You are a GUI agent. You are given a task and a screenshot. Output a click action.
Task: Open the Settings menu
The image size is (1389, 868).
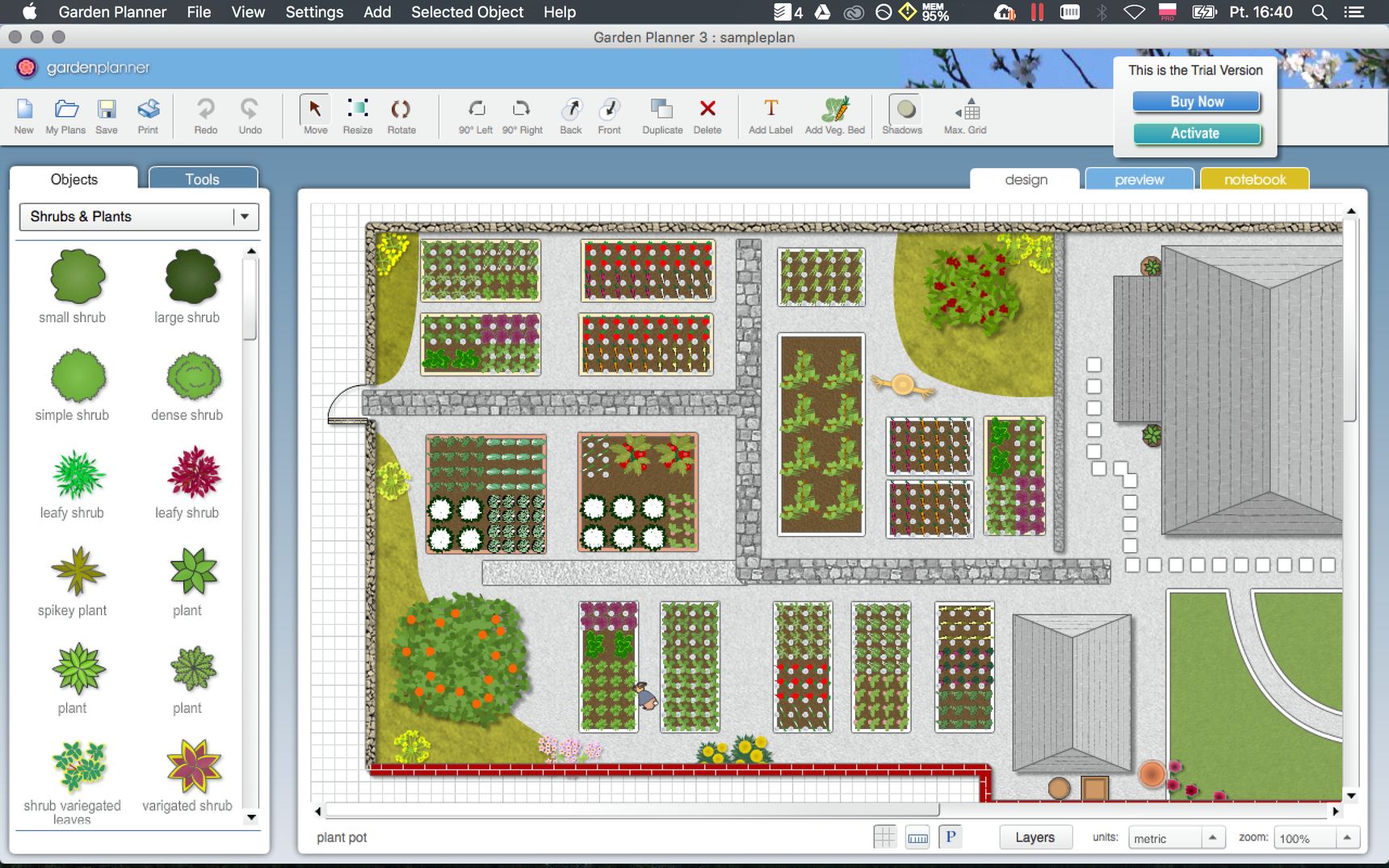pos(314,12)
